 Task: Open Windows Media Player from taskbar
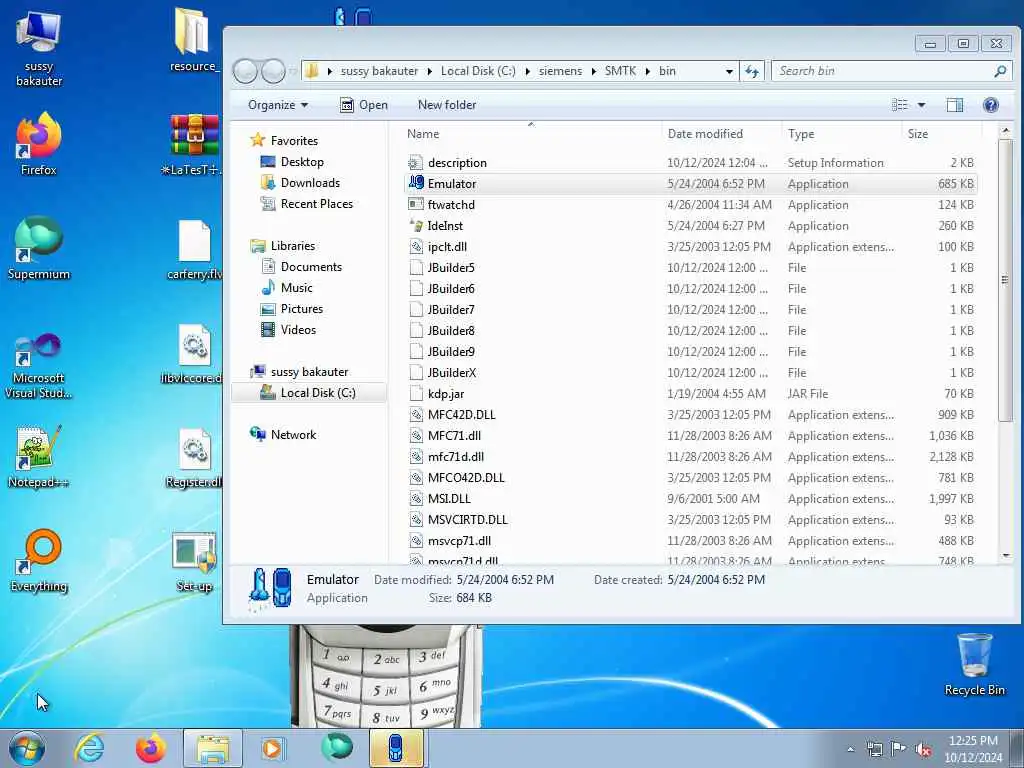(x=272, y=748)
